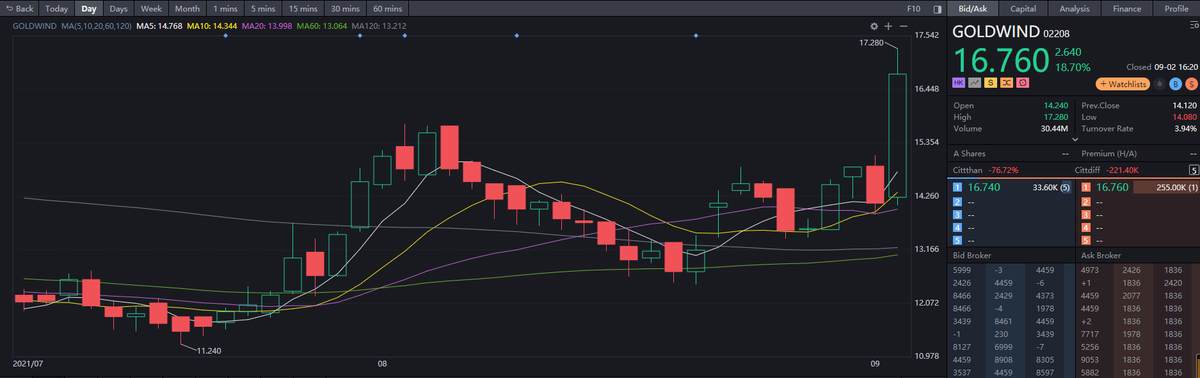
Task: Select the 60 mins interval
Action: click(386, 8)
